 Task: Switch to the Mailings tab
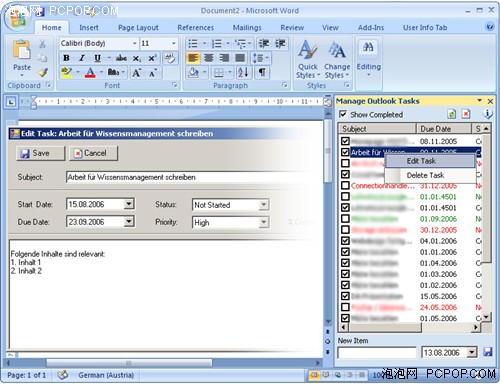(247, 28)
